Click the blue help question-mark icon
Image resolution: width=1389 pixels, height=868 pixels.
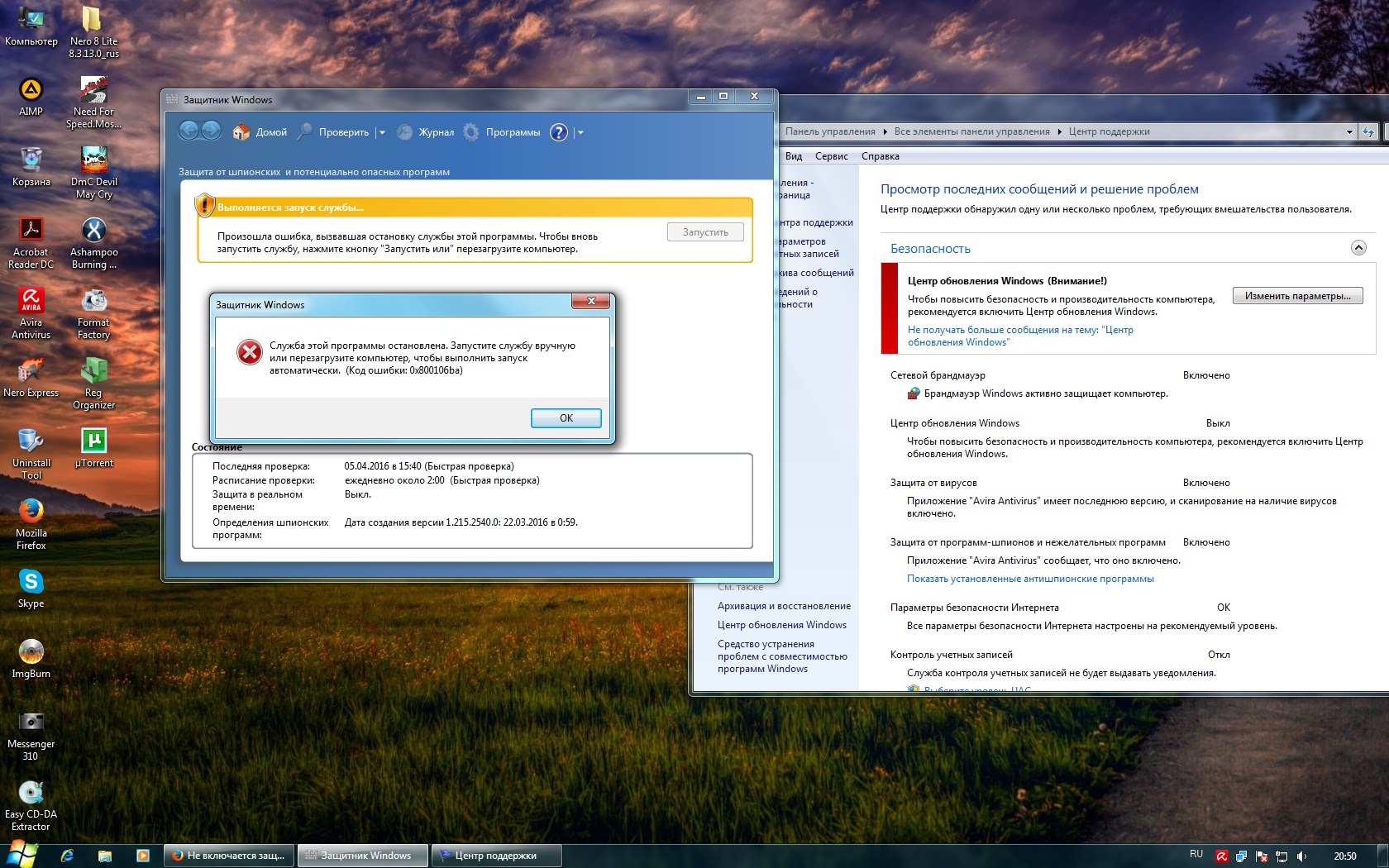coord(559,132)
